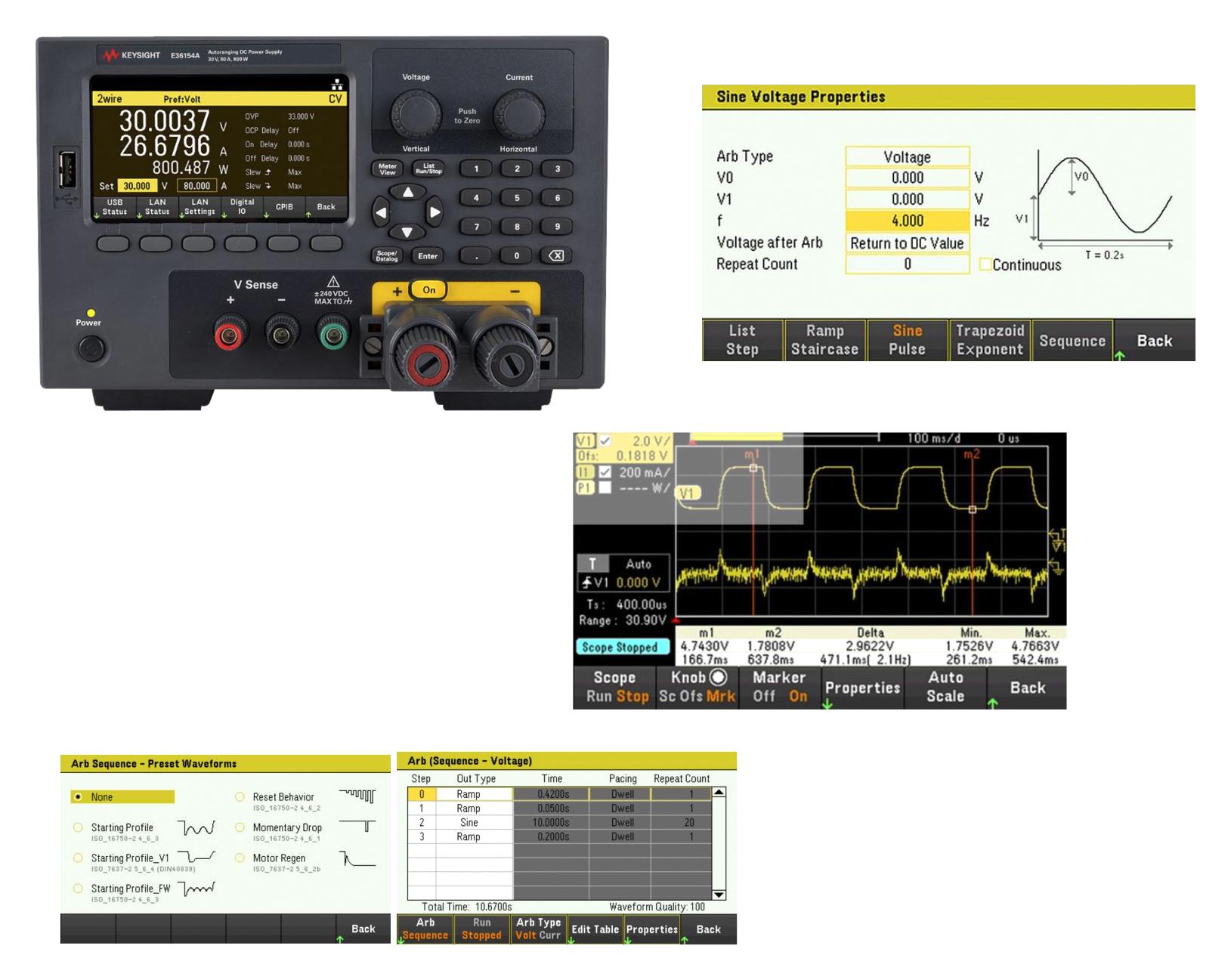Click the Enter key
Viewport: 1231px width, 980px height.
point(428,255)
